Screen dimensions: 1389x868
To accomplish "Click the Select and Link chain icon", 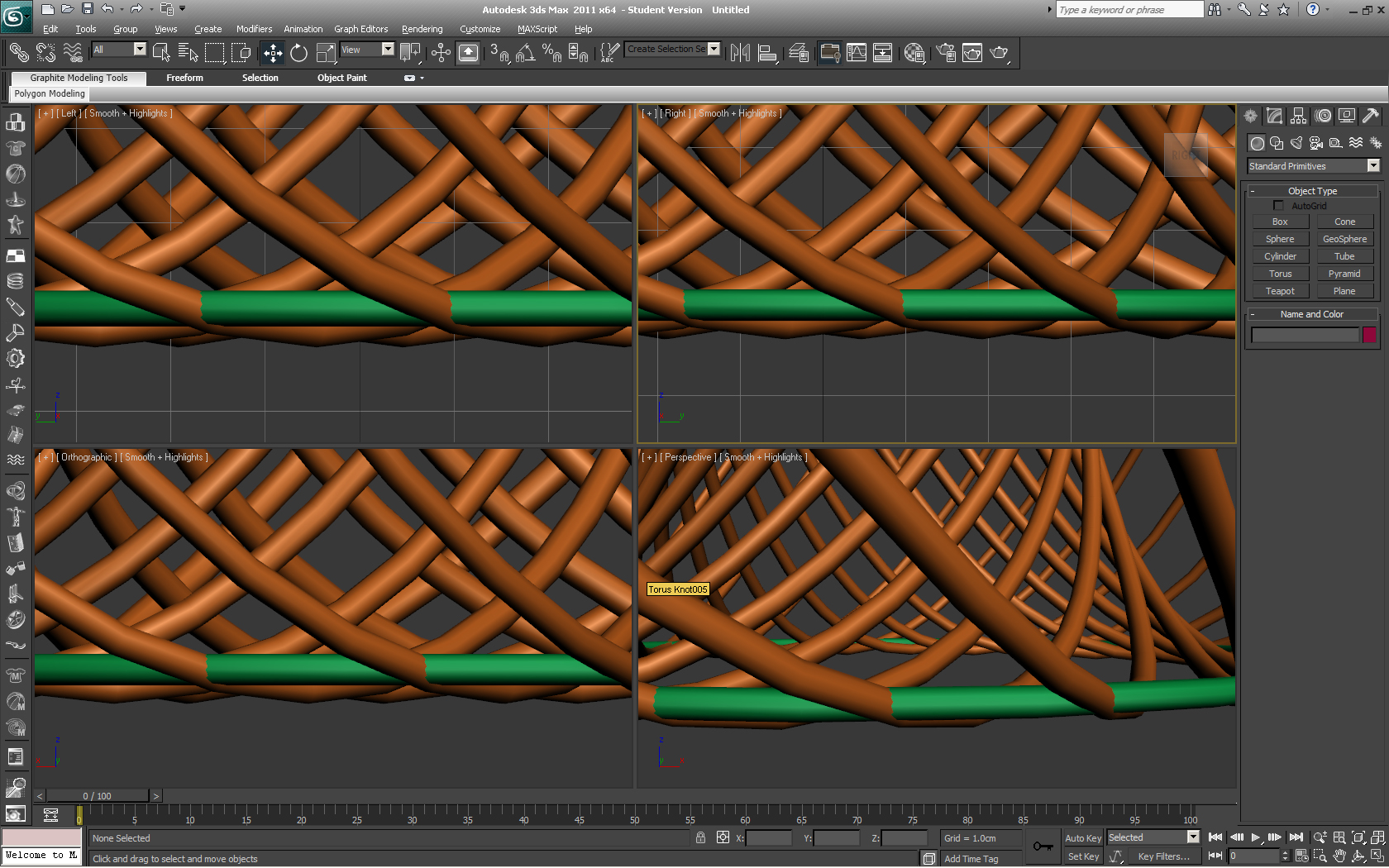I will [18, 53].
